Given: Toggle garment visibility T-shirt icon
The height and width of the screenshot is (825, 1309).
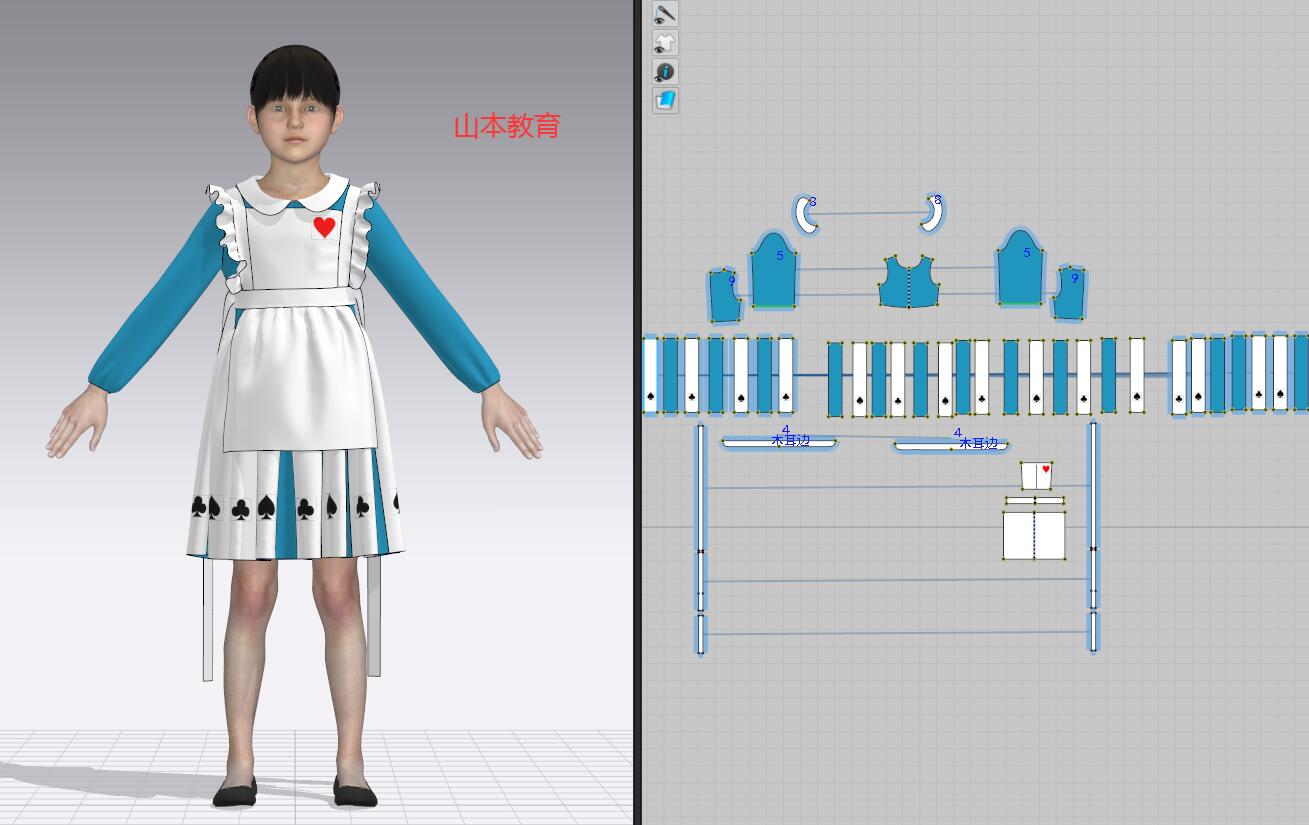Looking at the screenshot, I should pos(665,43).
